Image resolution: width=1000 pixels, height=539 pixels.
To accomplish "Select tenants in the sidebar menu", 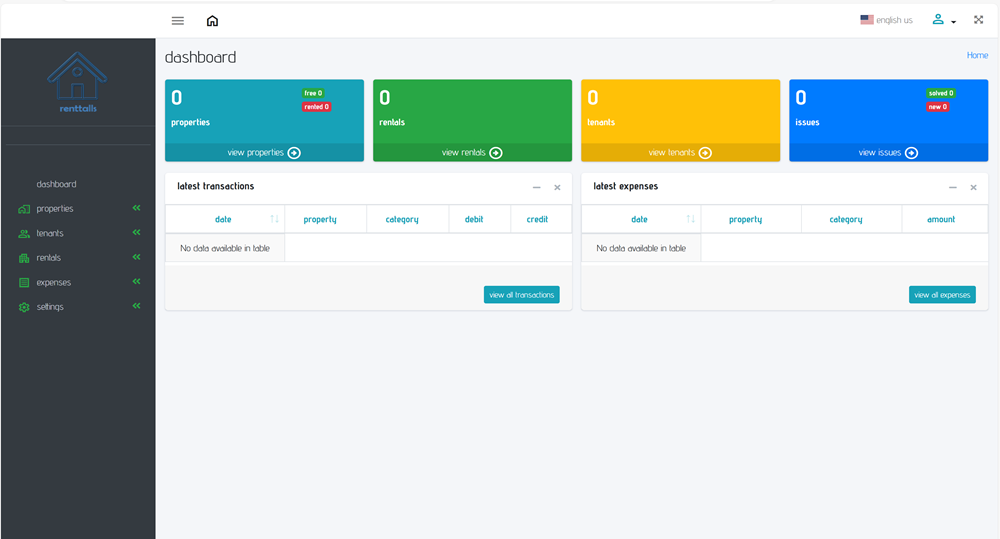I will click(50, 233).
